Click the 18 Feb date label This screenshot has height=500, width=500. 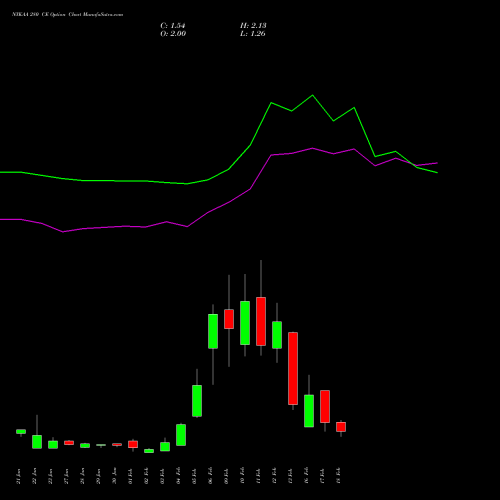click(339, 476)
